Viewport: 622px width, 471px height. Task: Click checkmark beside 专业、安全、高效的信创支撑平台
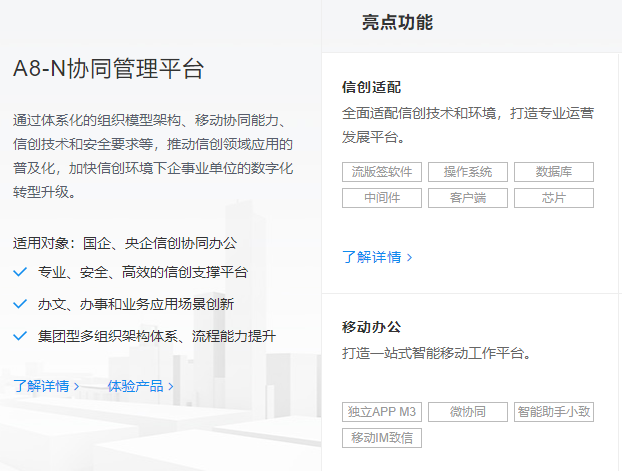point(21,272)
